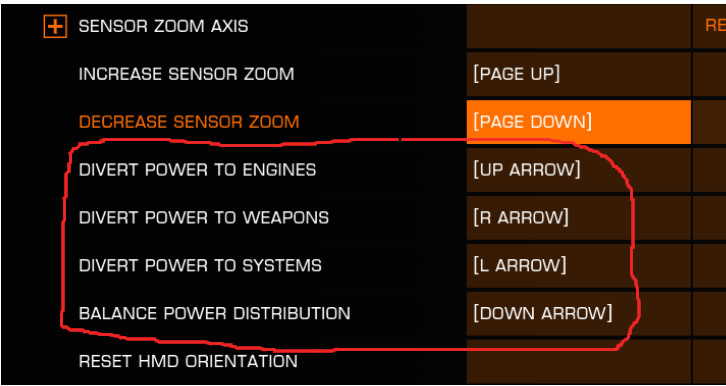Screen dimensions: 726x386
Task: Click the empty Reset HMD Orientation binding
Action: [579, 361]
